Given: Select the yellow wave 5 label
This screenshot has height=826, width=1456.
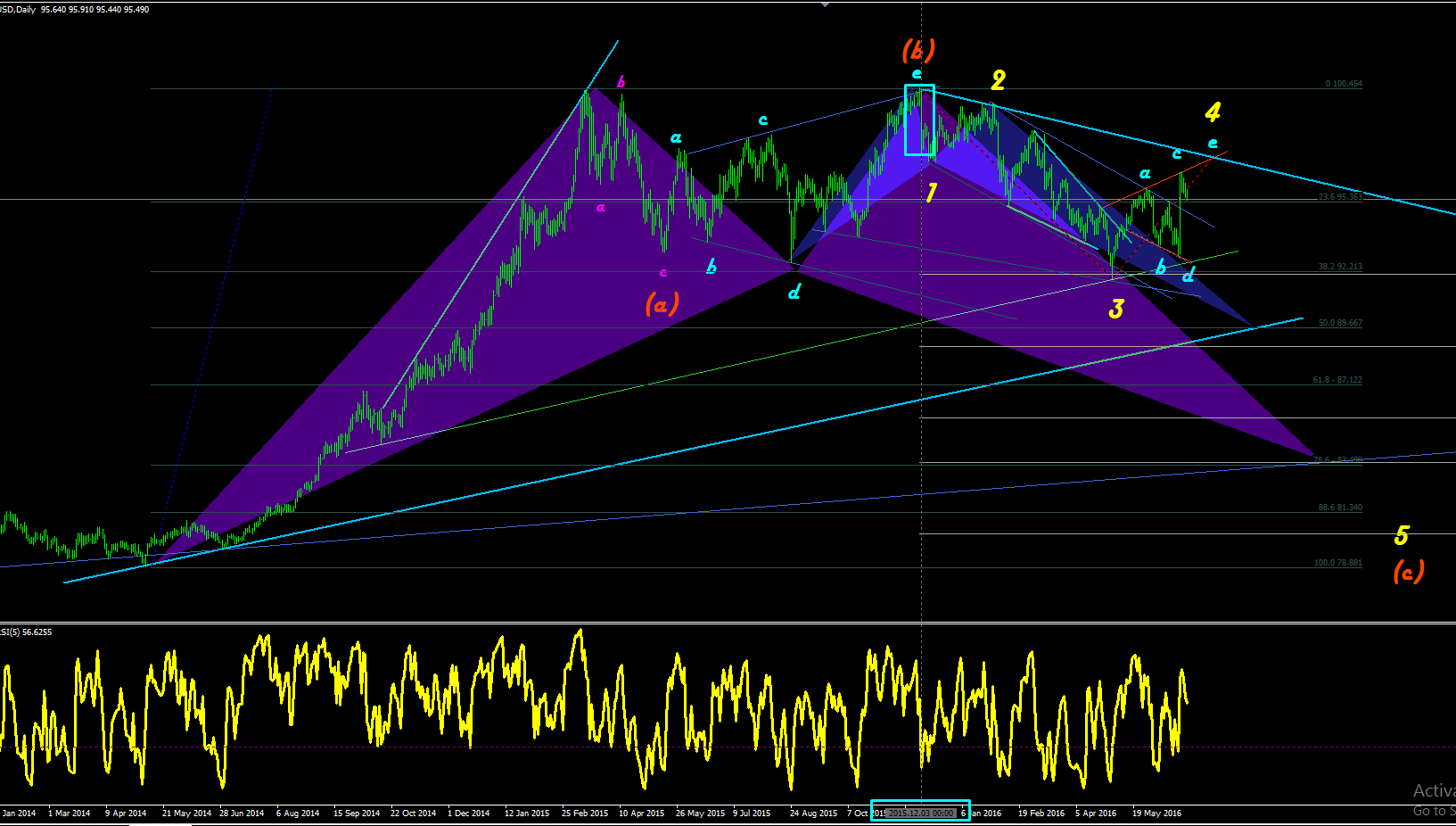Looking at the screenshot, I should pos(1402,535).
